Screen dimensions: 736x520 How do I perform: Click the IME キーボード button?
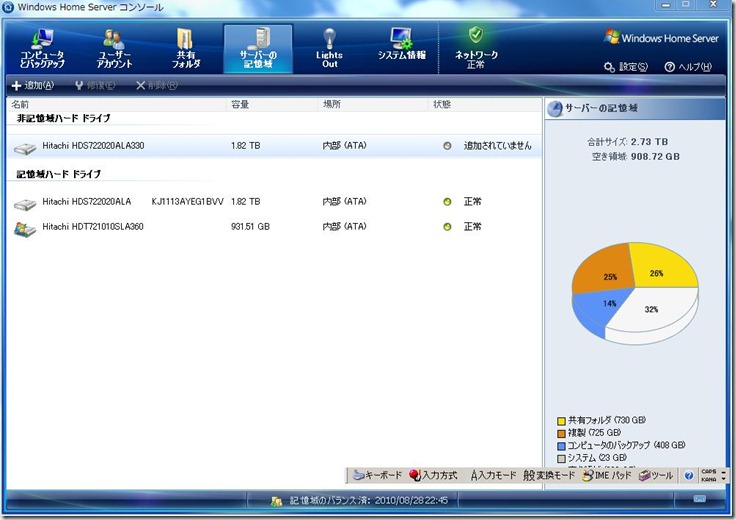pyautogui.click(x=377, y=475)
